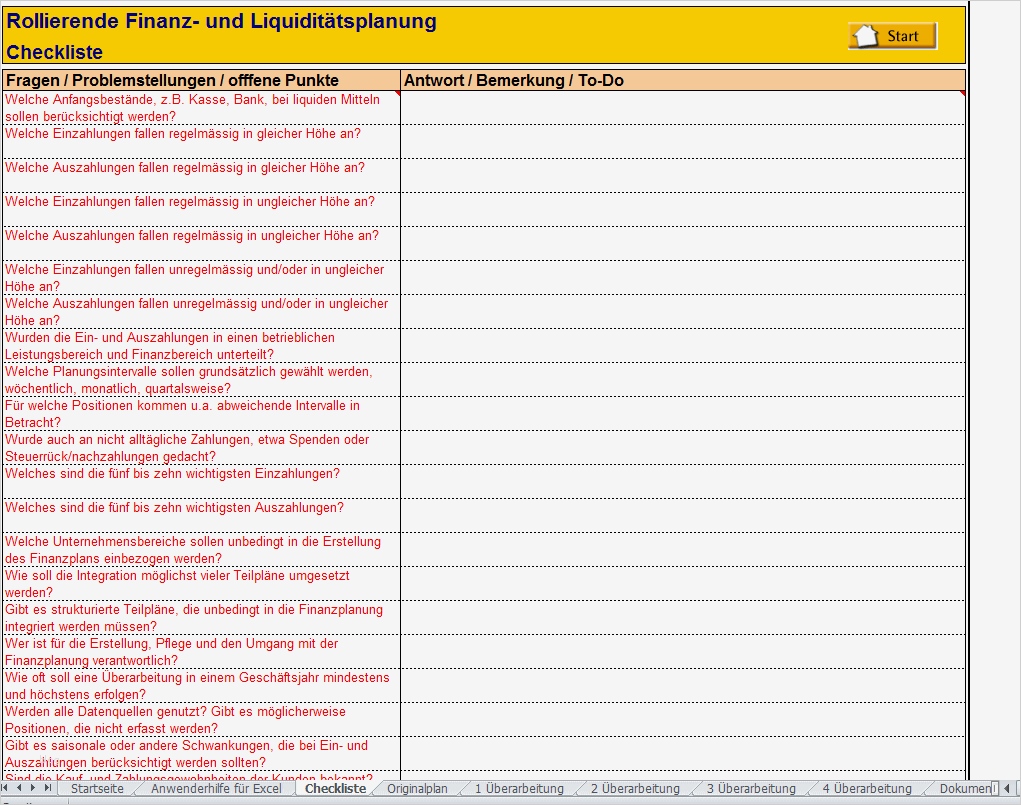Select header 'Antwort / Bemerkung / To-Do'

[x=682, y=80]
